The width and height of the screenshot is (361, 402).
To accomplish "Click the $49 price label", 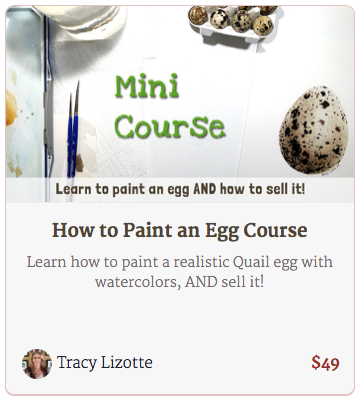I will (325, 363).
